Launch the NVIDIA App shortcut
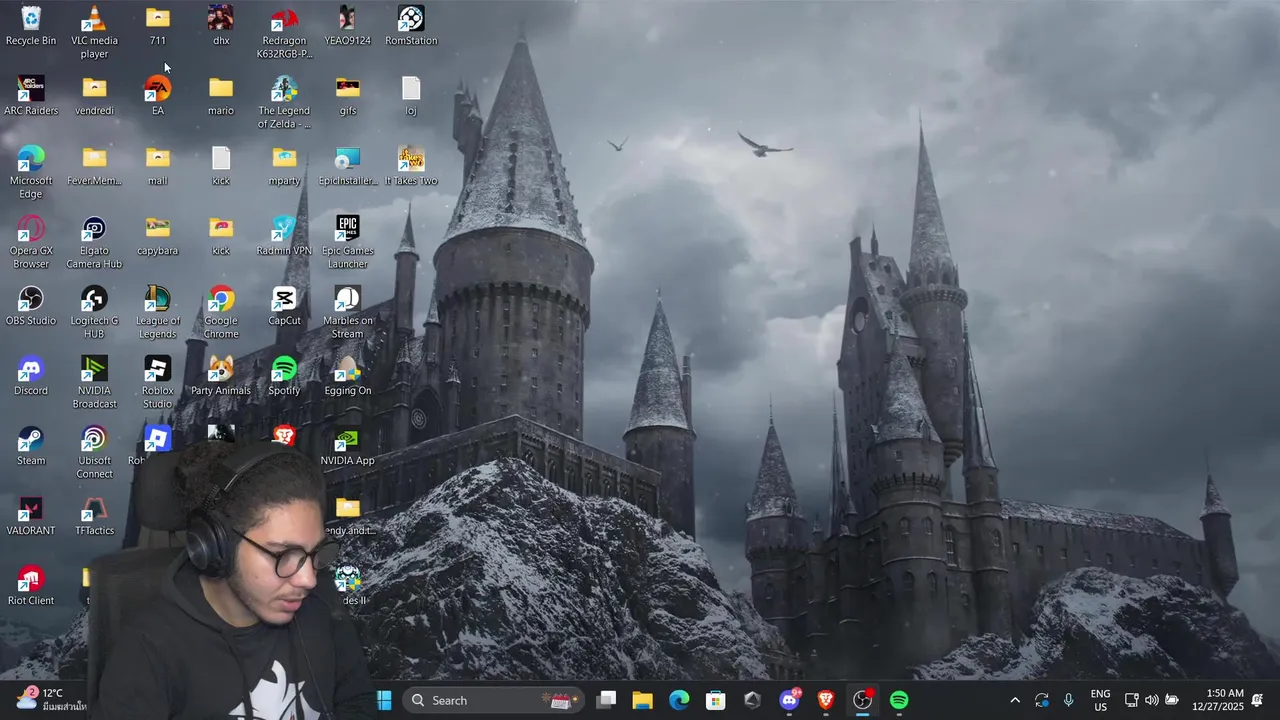 347,446
